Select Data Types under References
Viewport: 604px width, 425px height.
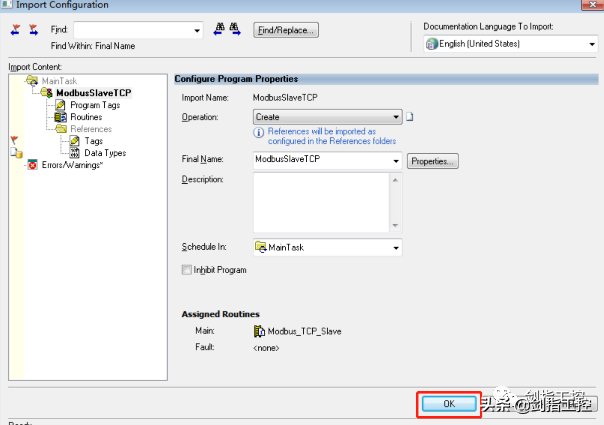pyautogui.click(x=104, y=153)
